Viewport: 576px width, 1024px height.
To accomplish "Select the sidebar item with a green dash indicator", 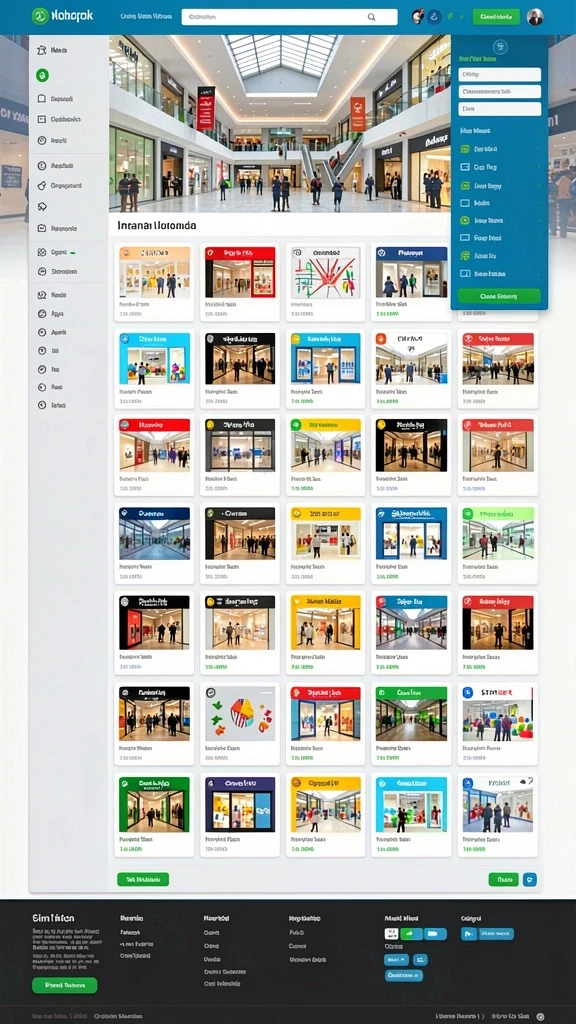I will [61, 252].
